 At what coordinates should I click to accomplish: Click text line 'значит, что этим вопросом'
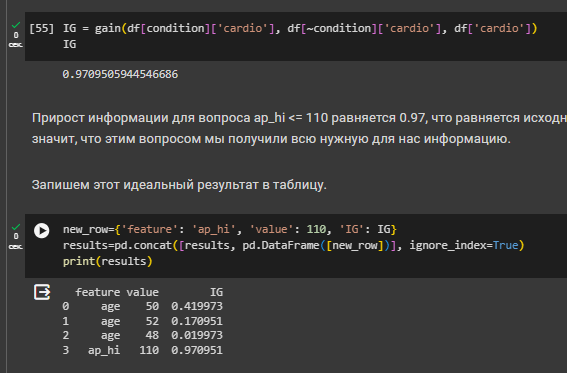pyautogui.click(x=271, y=139)
